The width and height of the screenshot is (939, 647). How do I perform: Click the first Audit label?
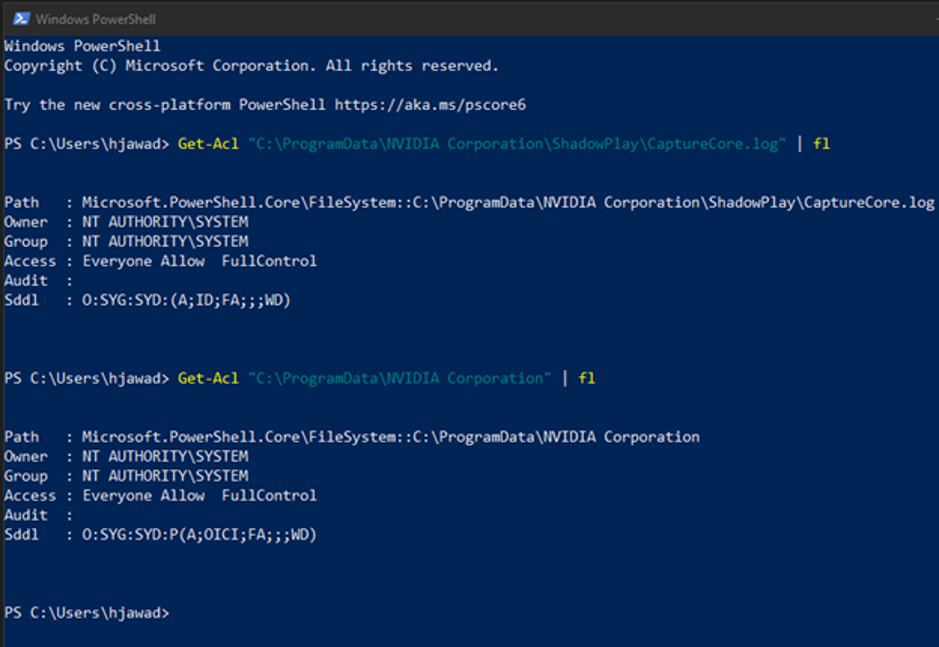(26, 280)
